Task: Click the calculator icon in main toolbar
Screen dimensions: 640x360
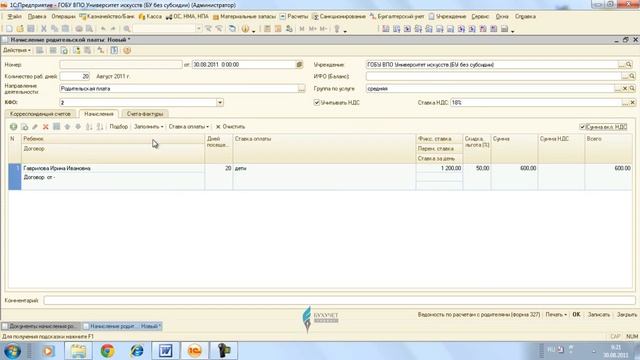Action: point(267,29)
